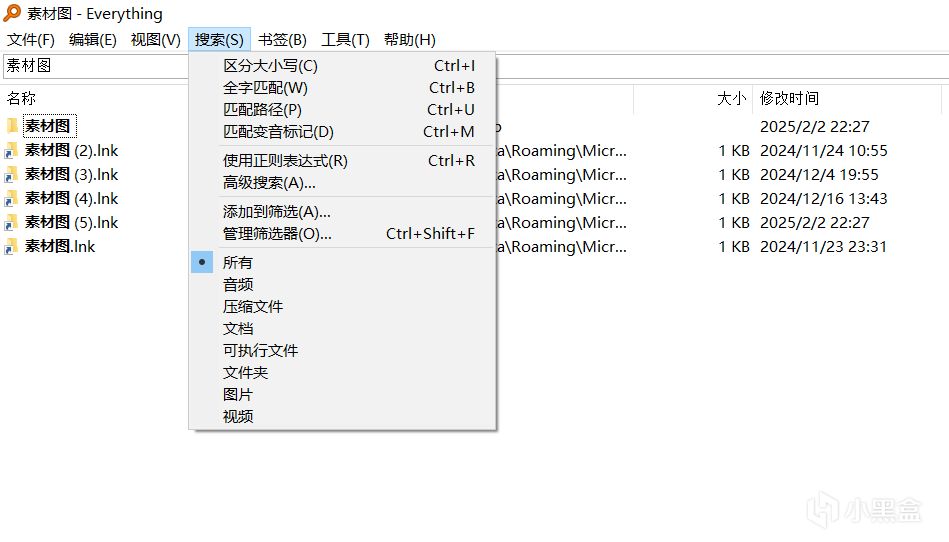Click the Everything magnifier icon in title bar
This screenshot has width=949, height=542.
coord(11,13)
